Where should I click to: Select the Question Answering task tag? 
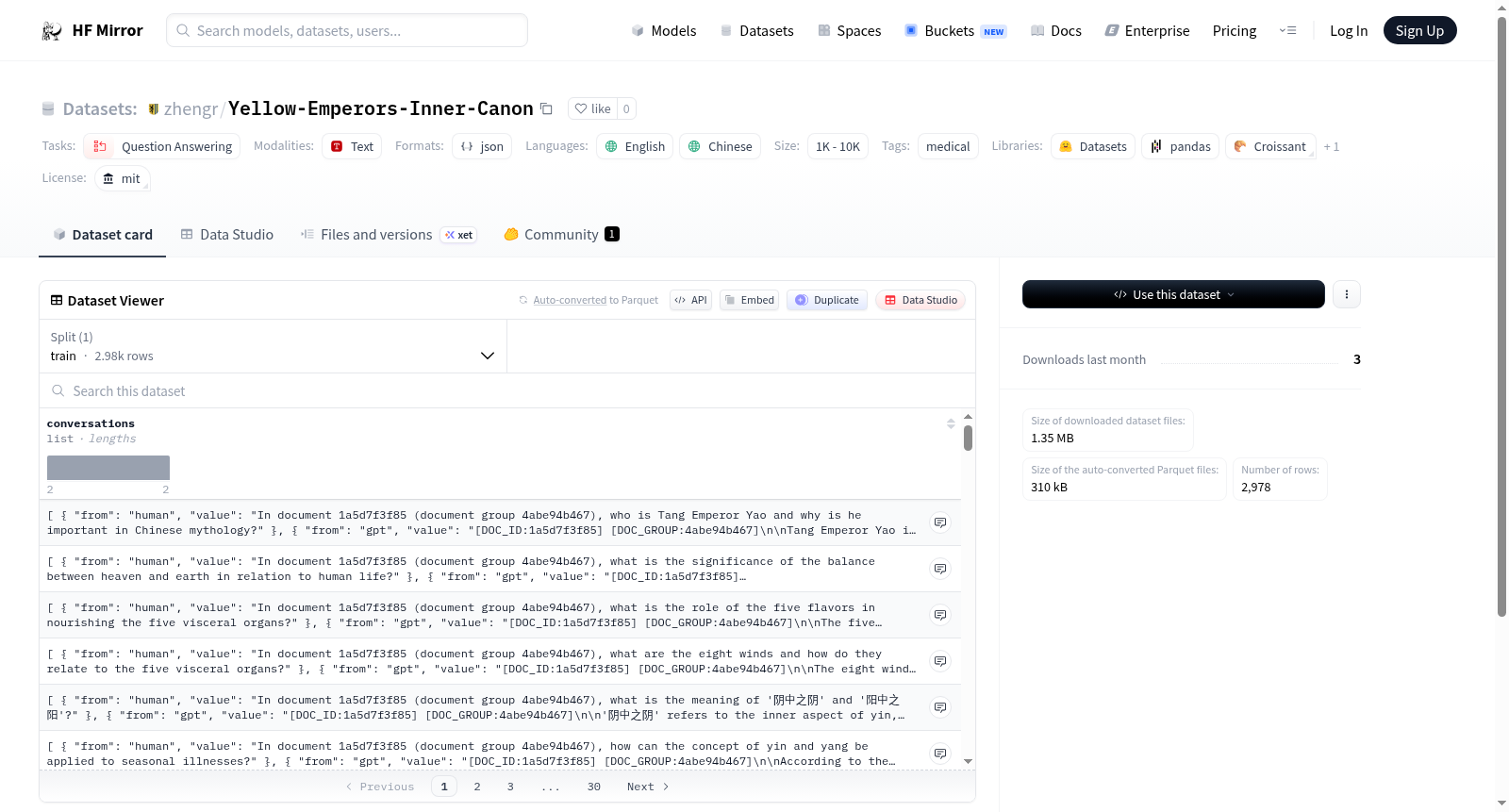[x=162, y=146]
